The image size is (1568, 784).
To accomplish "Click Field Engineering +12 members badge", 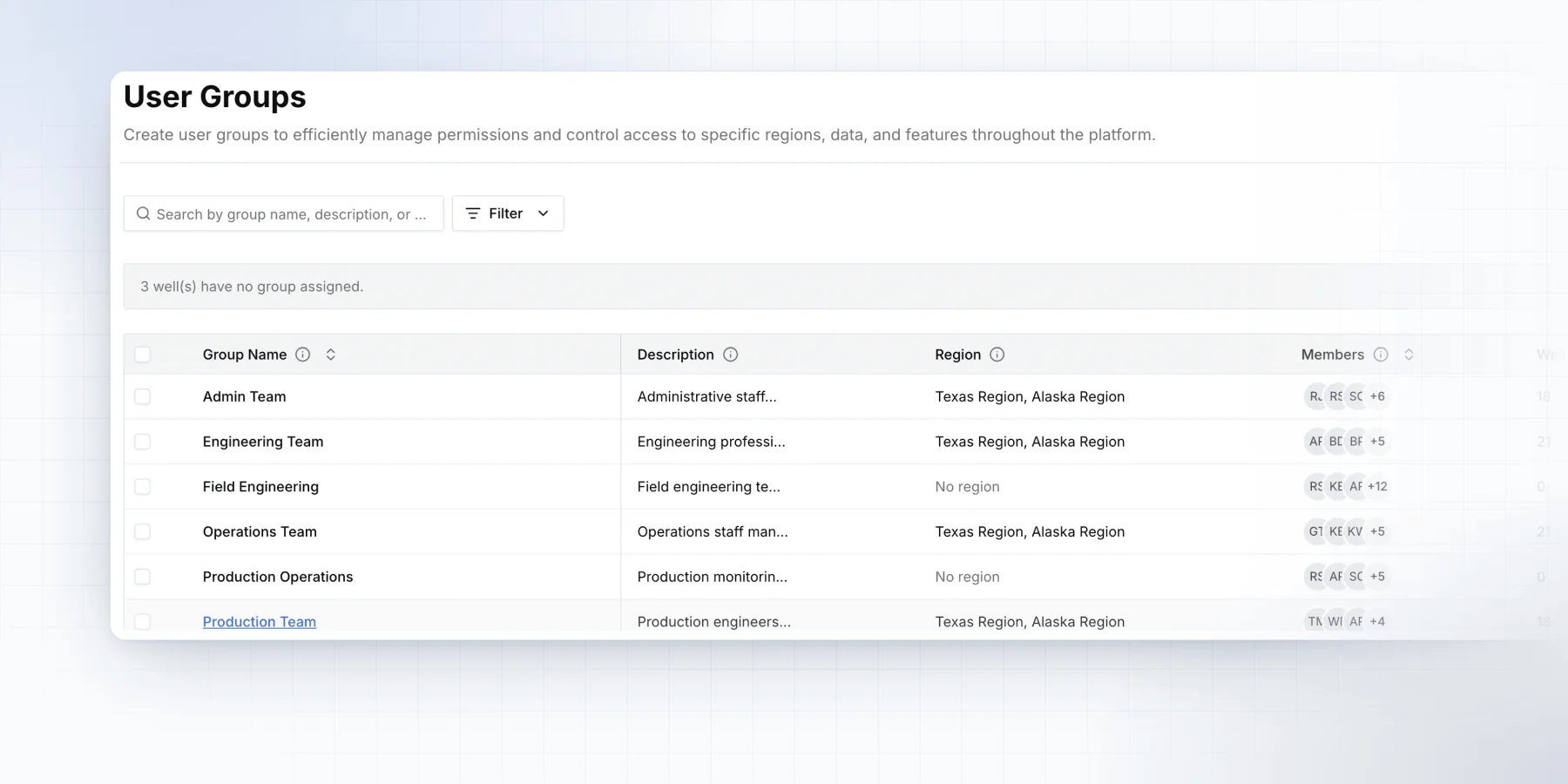I will coord(1377,486).
